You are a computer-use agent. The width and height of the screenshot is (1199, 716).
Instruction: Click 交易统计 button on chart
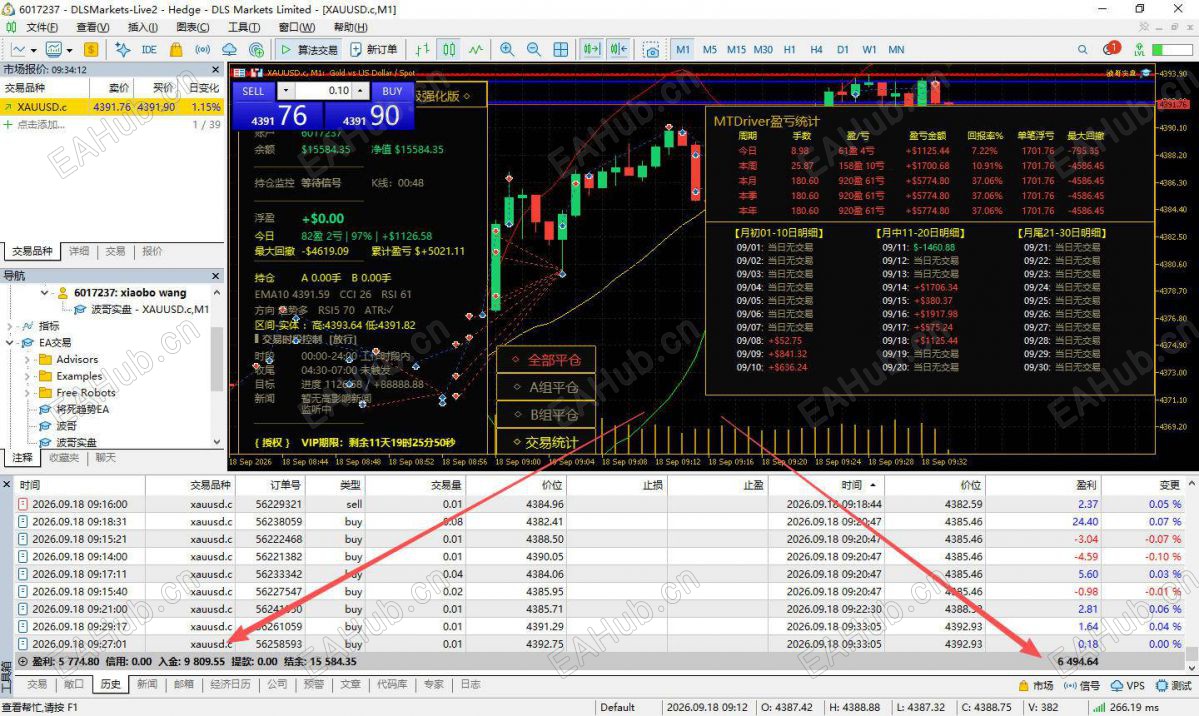[x=546, y=442]
